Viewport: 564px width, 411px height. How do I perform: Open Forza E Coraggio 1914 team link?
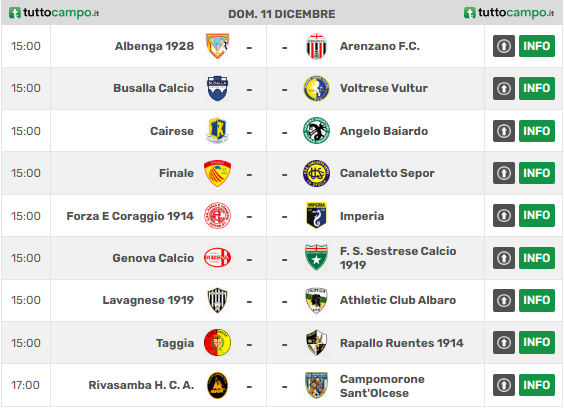pos(130,216)
